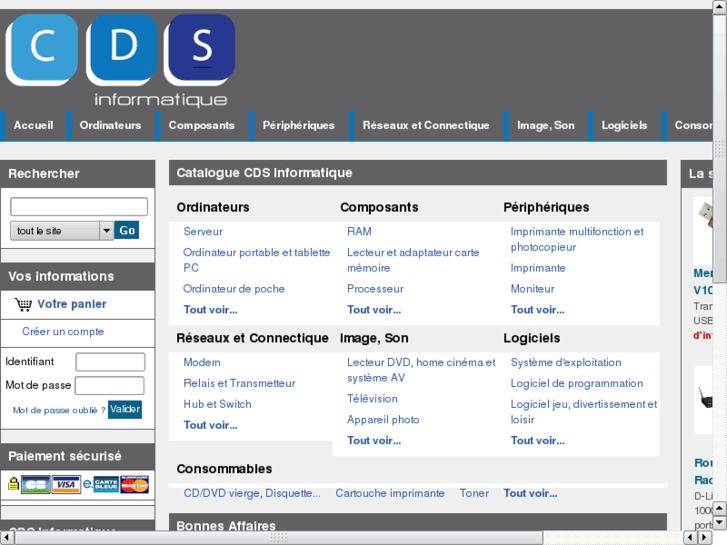The image size is (727, 545).
Task: Select Tout voir under Logiciels
Action: [537, 441]
